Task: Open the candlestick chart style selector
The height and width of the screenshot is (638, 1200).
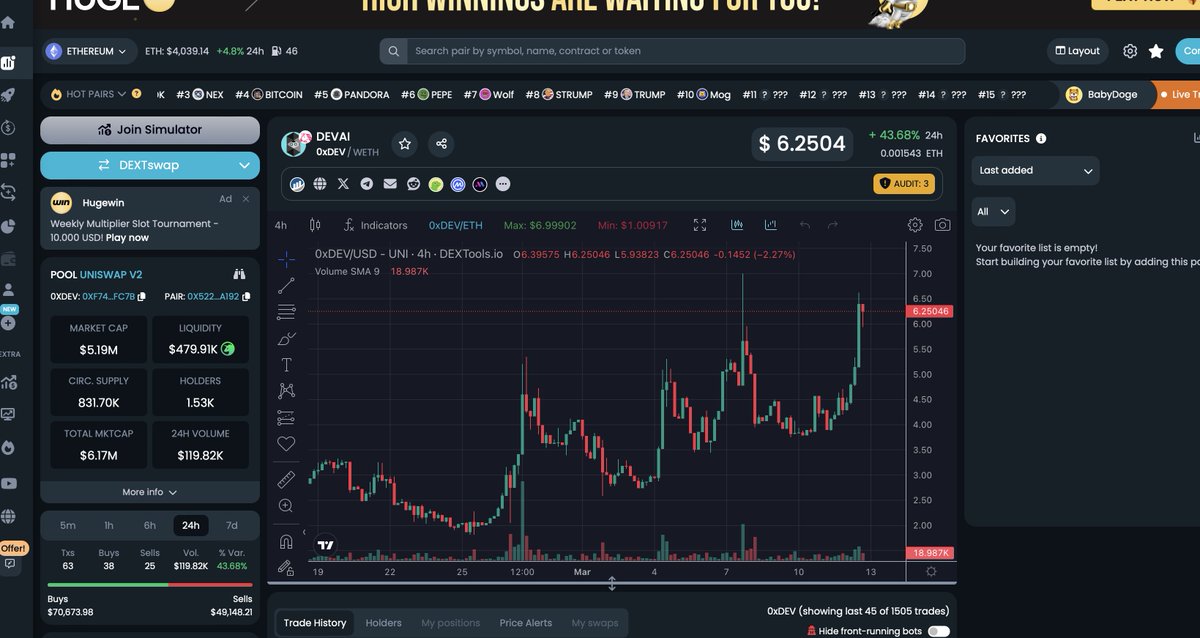Action: pos(315,226)
